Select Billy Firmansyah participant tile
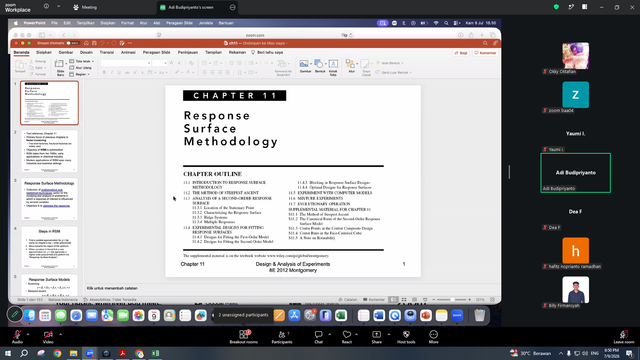The image size is (640, 360). pos(576,290)
